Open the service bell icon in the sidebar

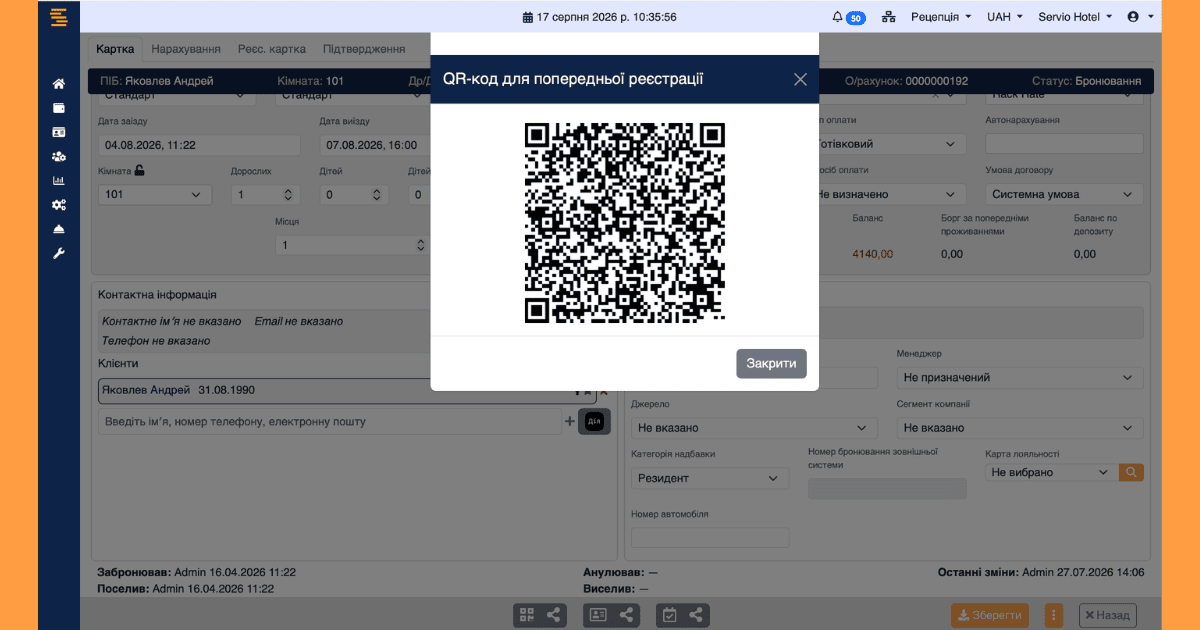pos(59,229)
